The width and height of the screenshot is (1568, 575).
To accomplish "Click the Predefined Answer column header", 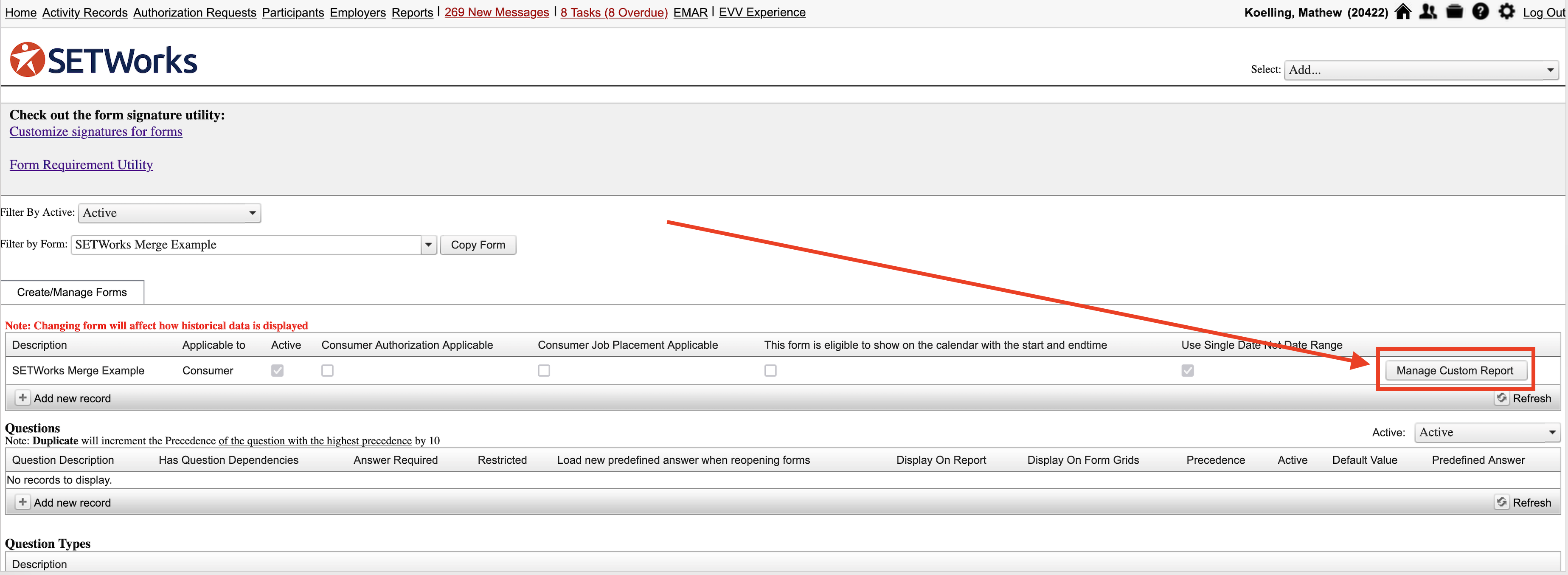I will tap(1478, 460).
